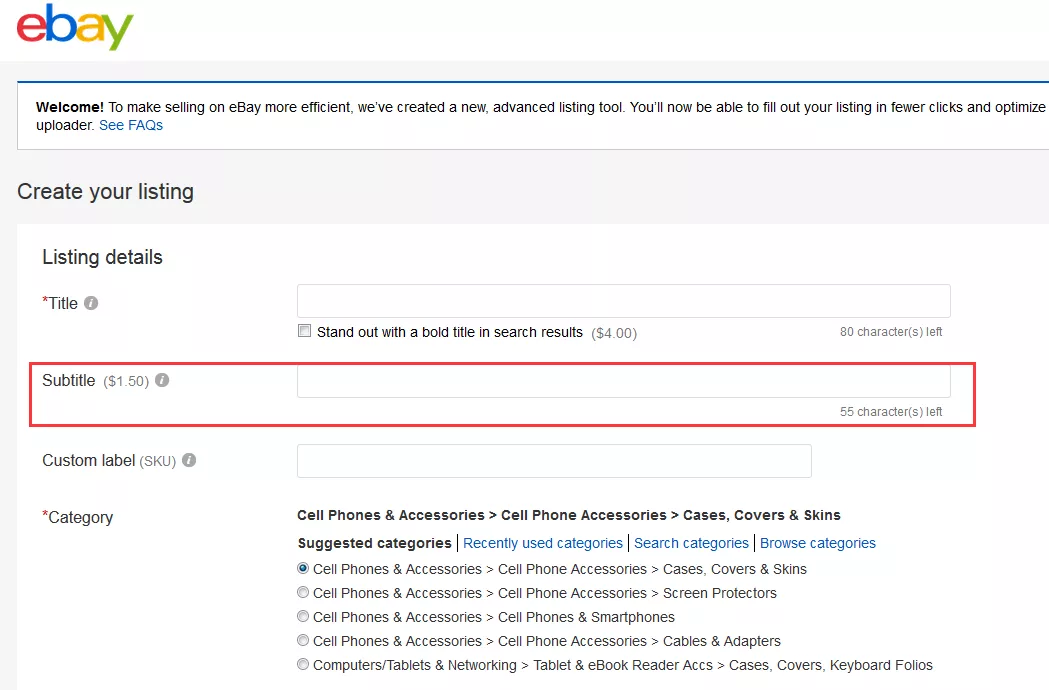This screenshot has height=690, width=1049.
Task: Select Cases, Covers & Skins category radio
Action: point(303,568)
